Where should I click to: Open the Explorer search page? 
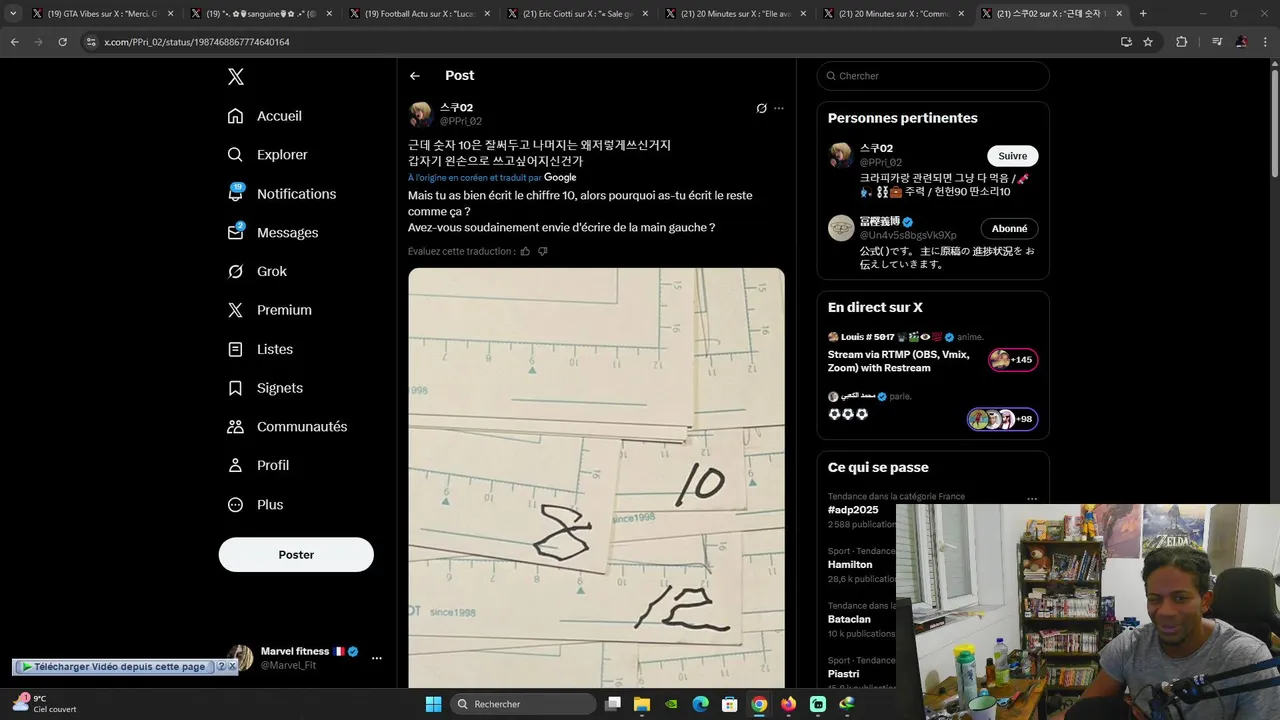[267, 155]
